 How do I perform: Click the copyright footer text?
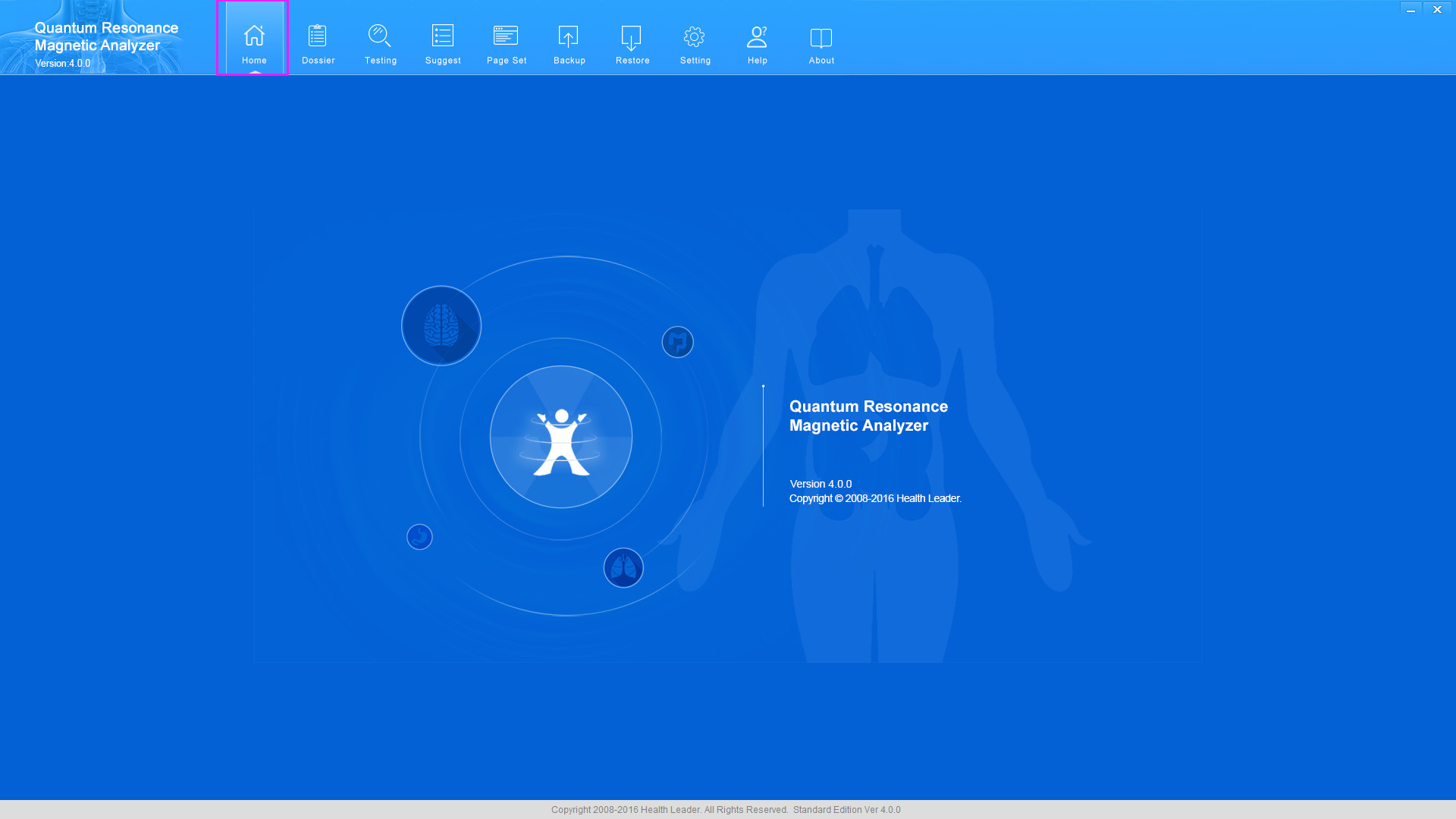[726, 810]
